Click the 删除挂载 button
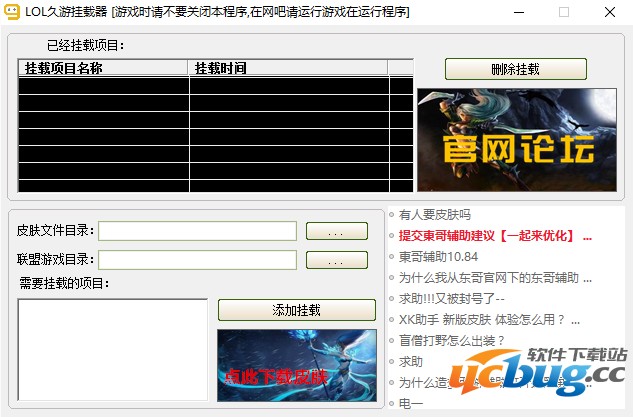Image resolution: width=633 pixels, height=417 pixels. coord(515,69)
